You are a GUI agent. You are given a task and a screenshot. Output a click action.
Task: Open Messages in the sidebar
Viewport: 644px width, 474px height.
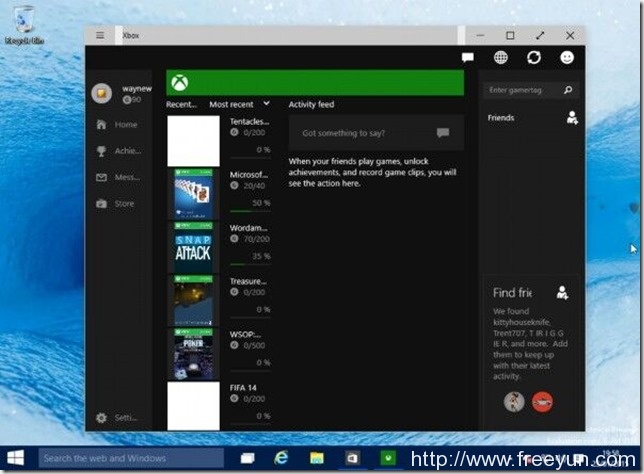click(118, 177)
